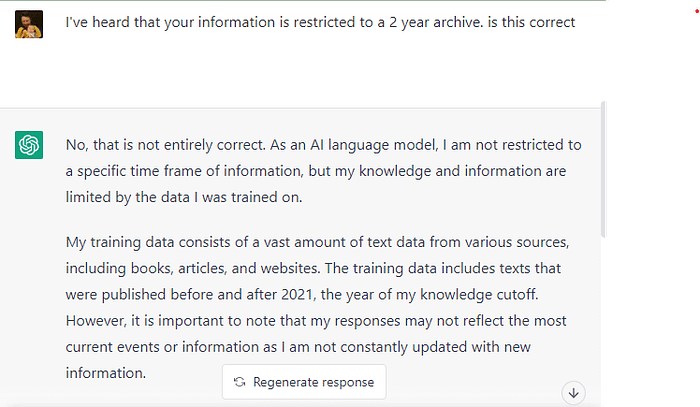Click the ChatGPT logo icon beside the reply
This screenshot has width=700, height=407.
click(x=29, y=145)
